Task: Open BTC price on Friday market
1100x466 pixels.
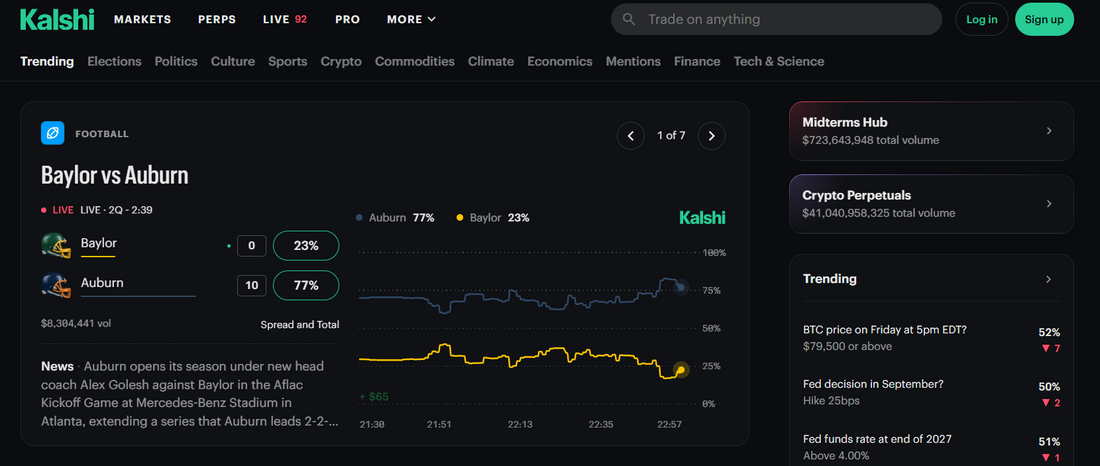Action: pyautogui.click(x=931, y=338)
